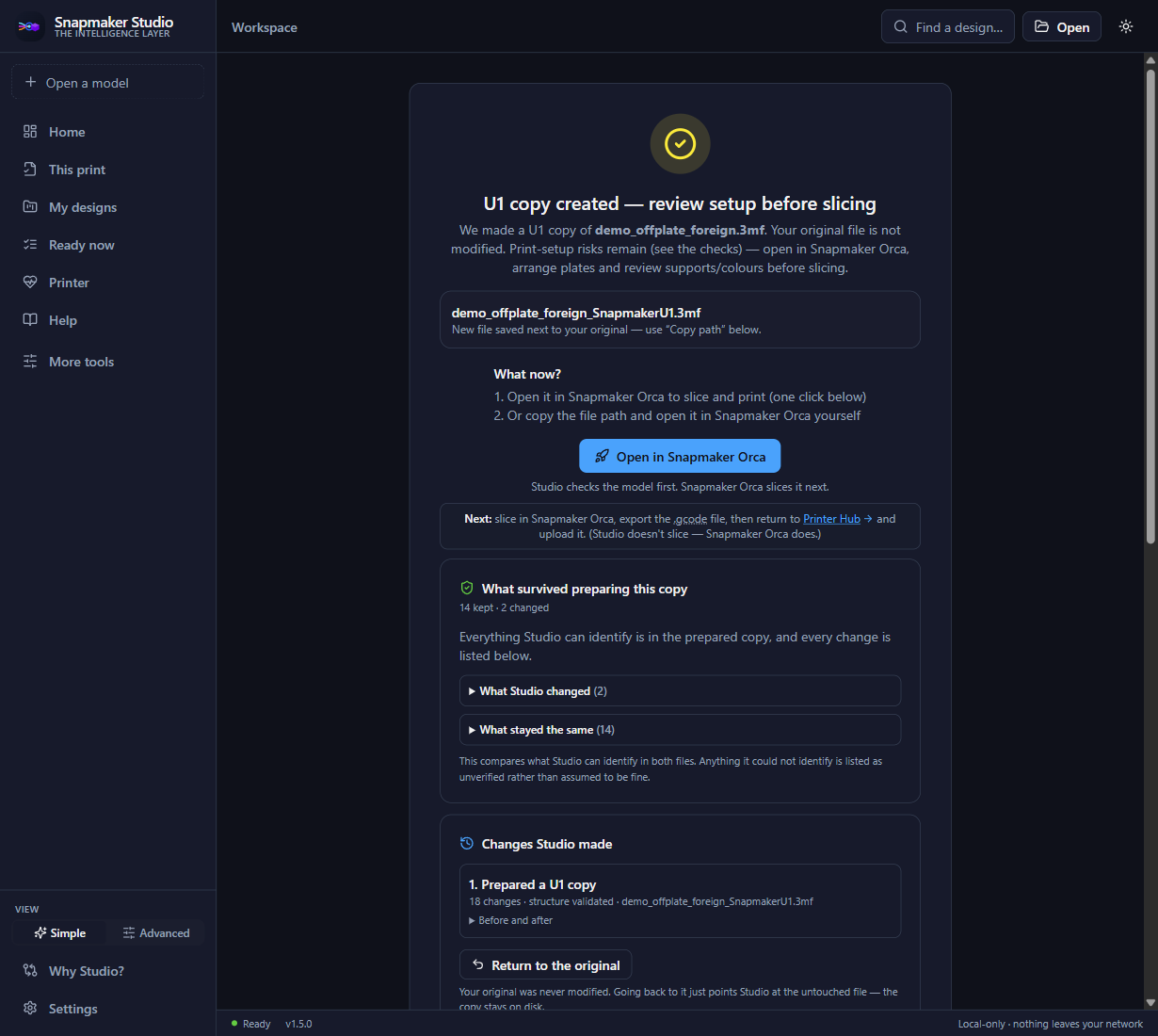Switch view mode to Advanced

156,933
